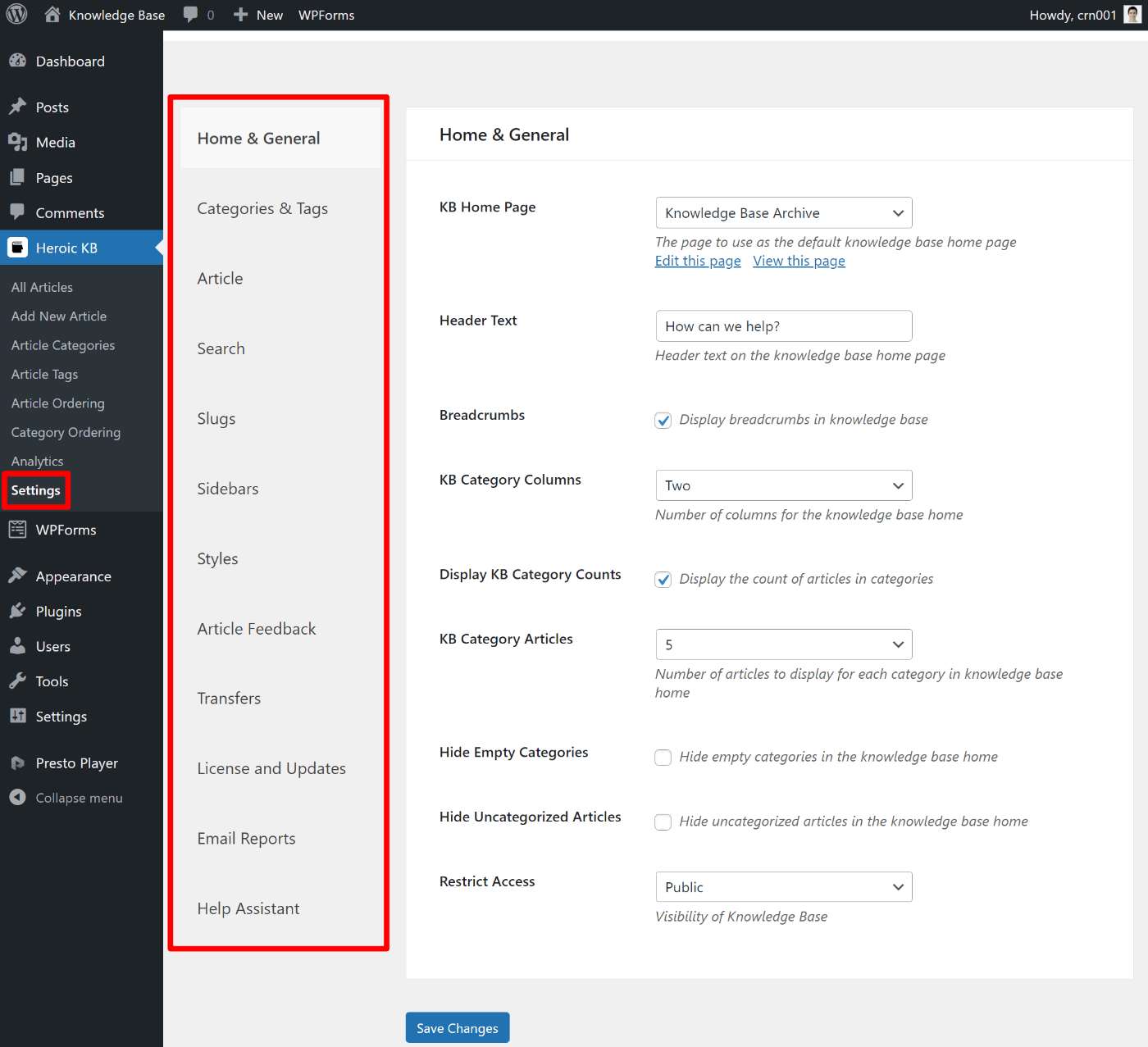Collapse the admin menu using the arrow icon

coord(17,797)
